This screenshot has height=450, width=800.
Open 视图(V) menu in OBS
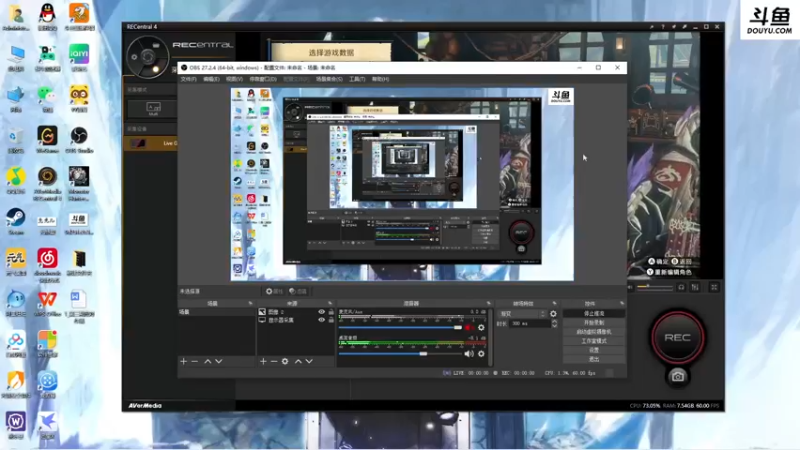[234, 79]
